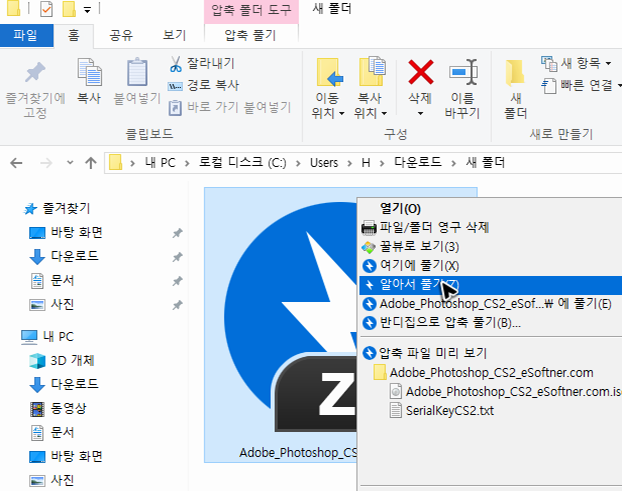Image resolution: width=622 pixels, height=491 pixels.
Task: Click SerialKeyCS2.txt in archive preview
Action: tap(442, 410)
